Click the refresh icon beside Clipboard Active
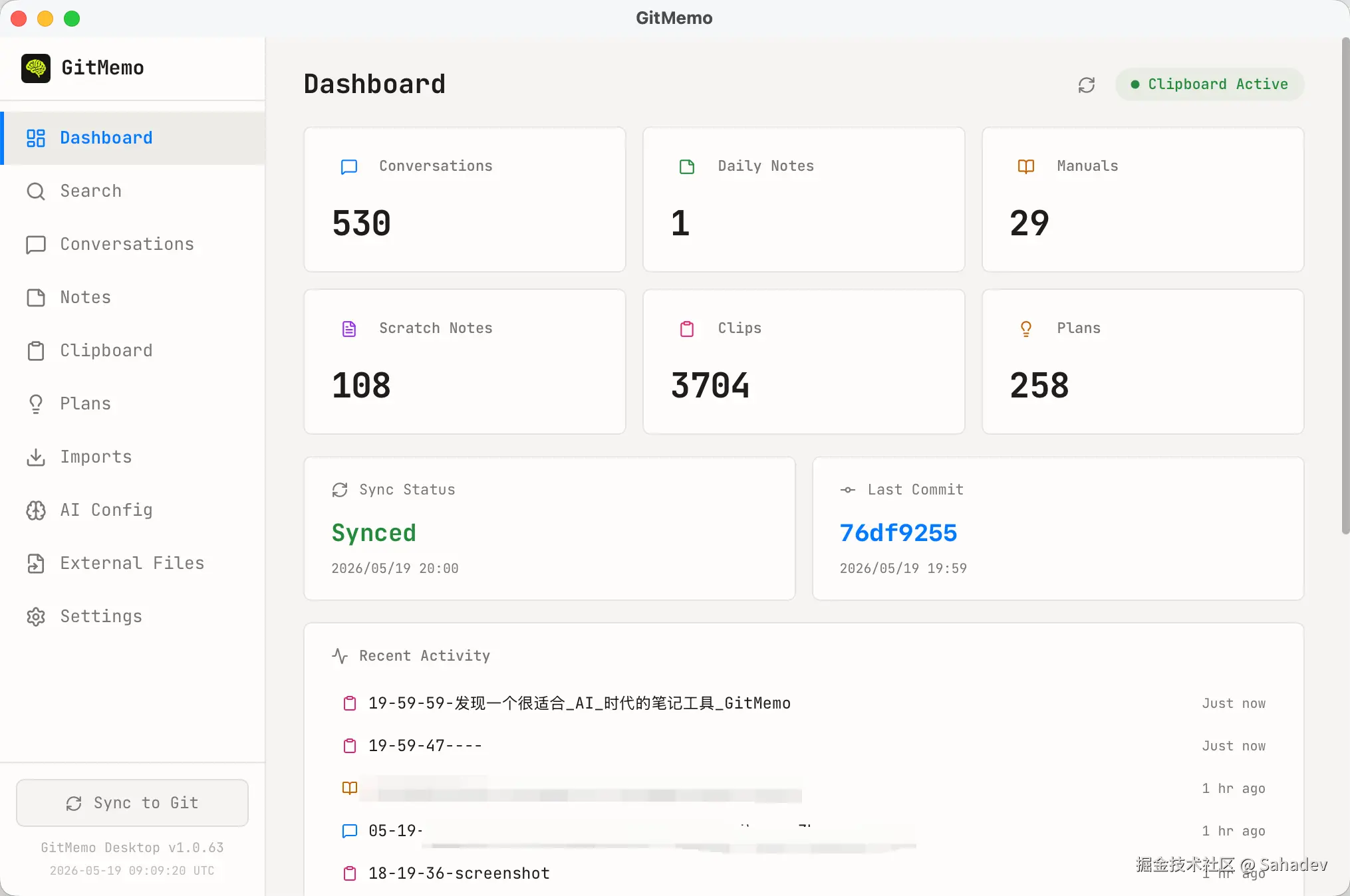This screenshot has height=896, width=1350. [x=1087, y=85]
